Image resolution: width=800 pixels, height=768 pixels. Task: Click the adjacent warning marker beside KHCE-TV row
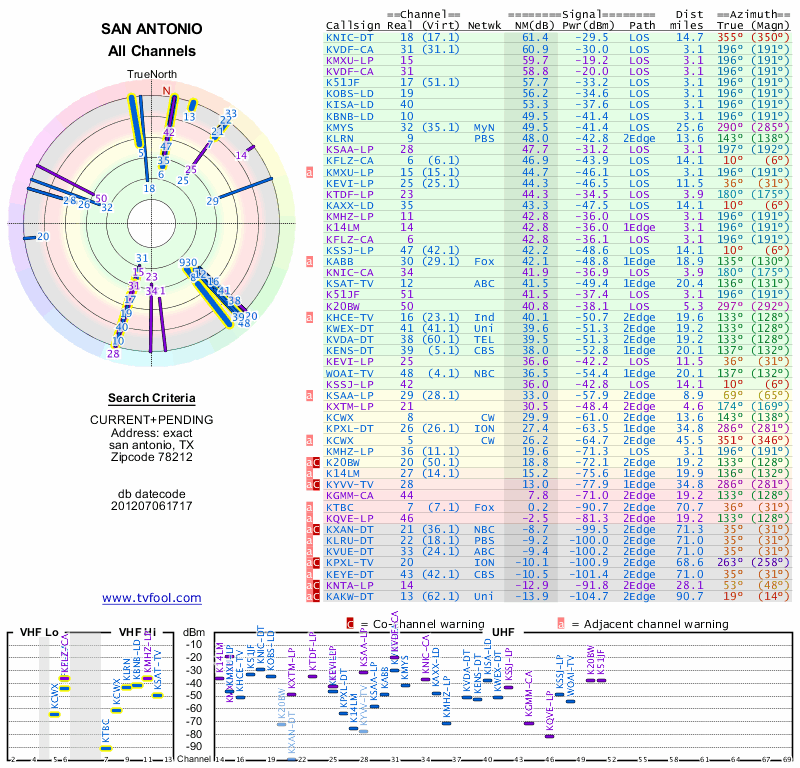tap(309, 317)
